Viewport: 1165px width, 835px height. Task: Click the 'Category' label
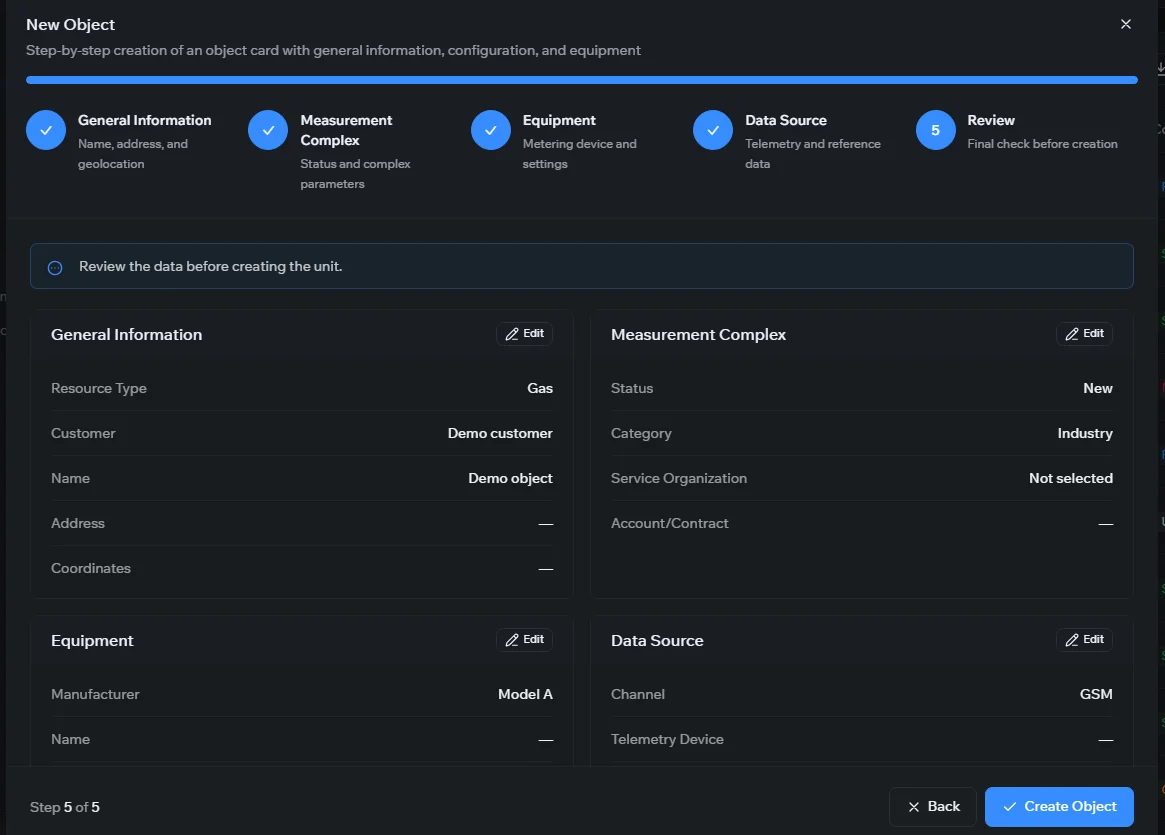[641, 433]
